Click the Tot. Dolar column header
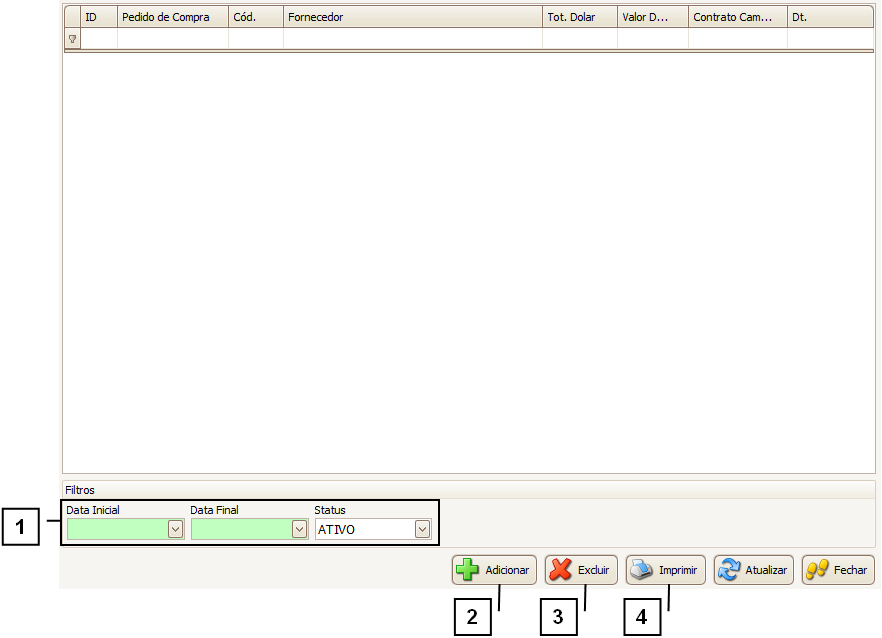Viewport: 882px width, 638px height. tap(580, 17)
